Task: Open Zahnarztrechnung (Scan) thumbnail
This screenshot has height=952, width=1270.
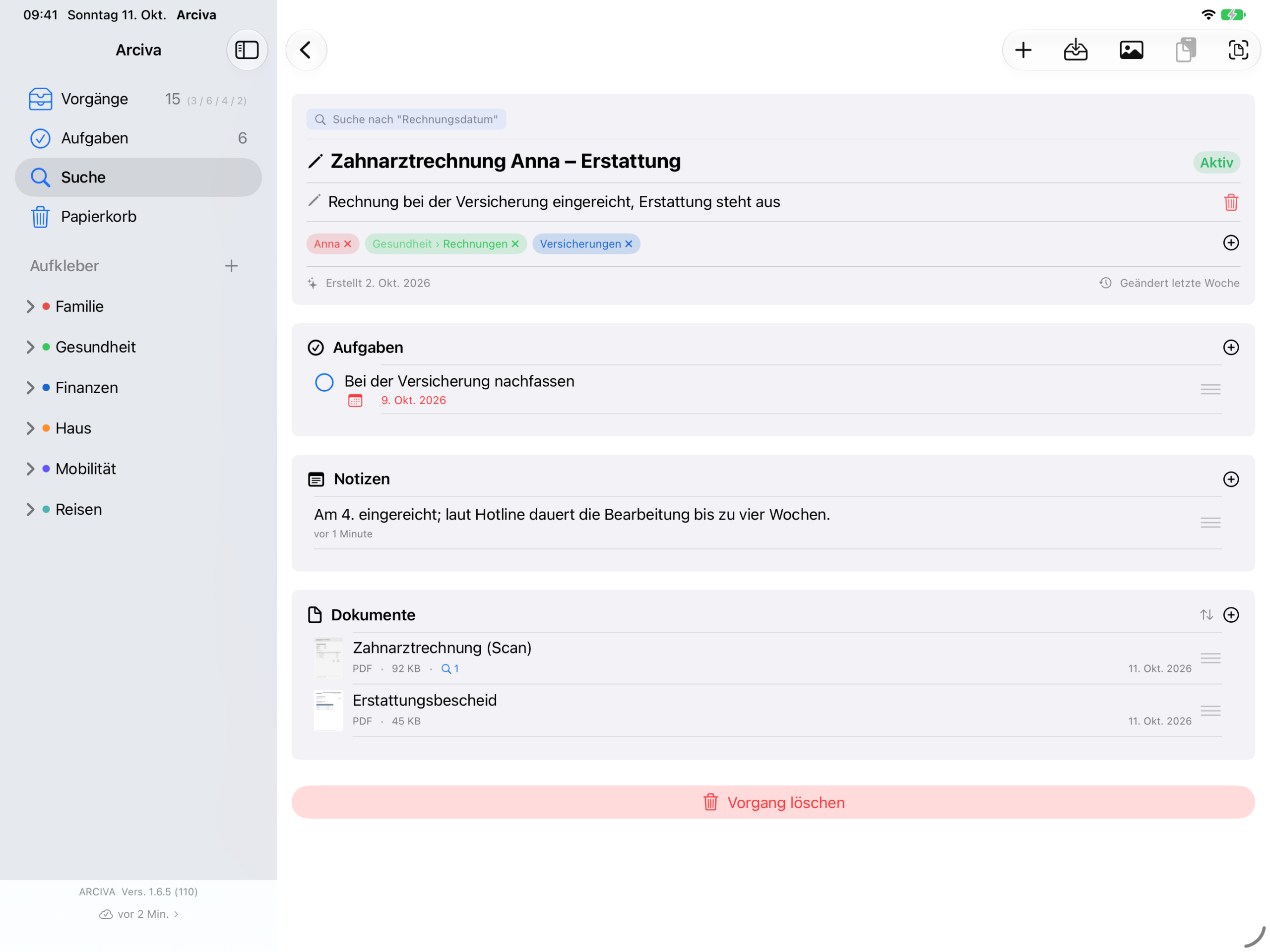Action: [328, 657]
